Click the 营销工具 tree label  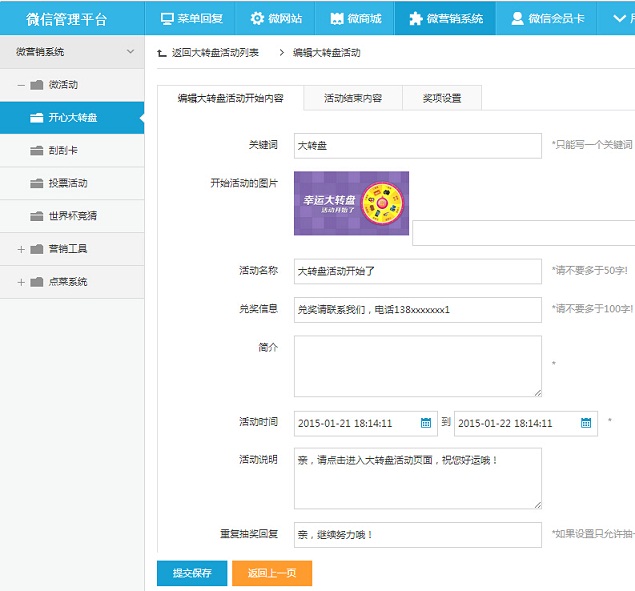pos(68,249)
